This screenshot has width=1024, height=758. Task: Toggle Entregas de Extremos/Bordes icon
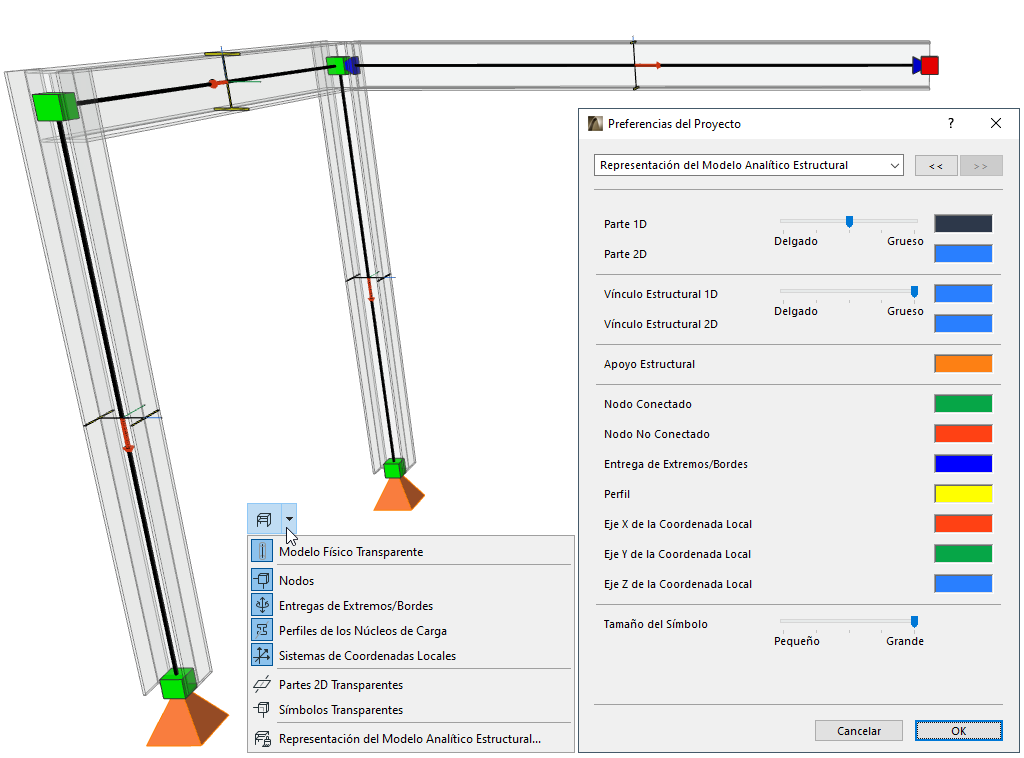(262, 605)
